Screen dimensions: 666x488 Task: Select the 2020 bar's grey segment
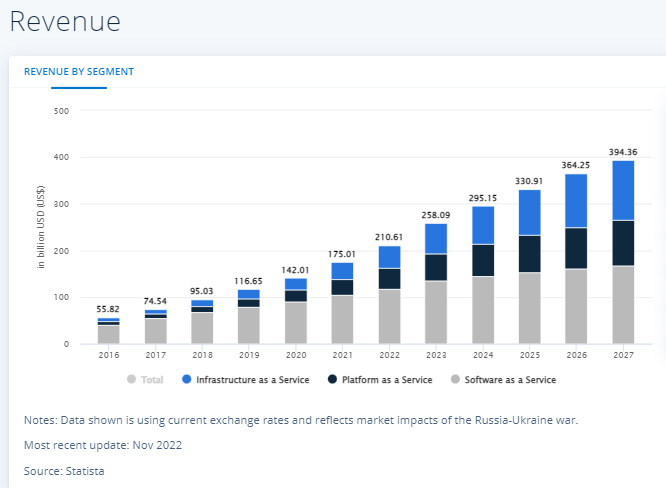pos(296,323)
